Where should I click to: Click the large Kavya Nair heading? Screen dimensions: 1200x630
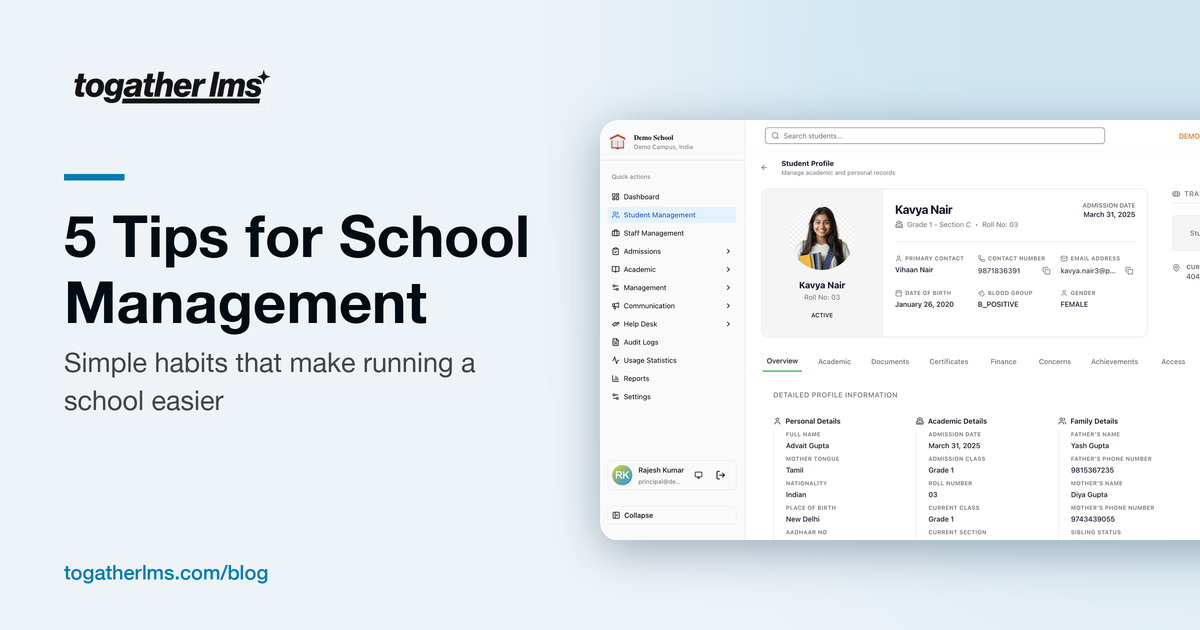pos(924,210)
